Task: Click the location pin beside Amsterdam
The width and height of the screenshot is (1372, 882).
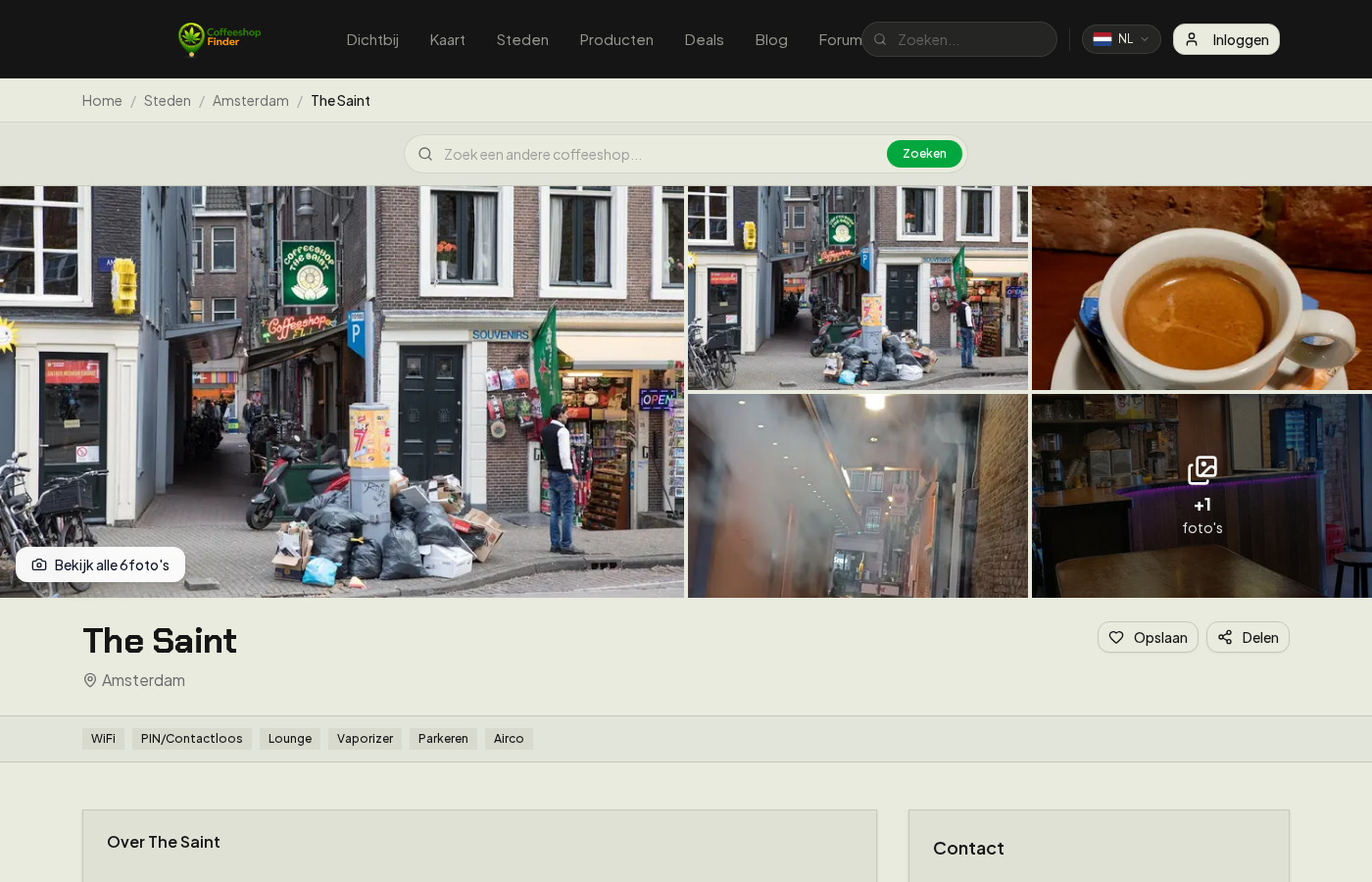Action: pos(90,680)
